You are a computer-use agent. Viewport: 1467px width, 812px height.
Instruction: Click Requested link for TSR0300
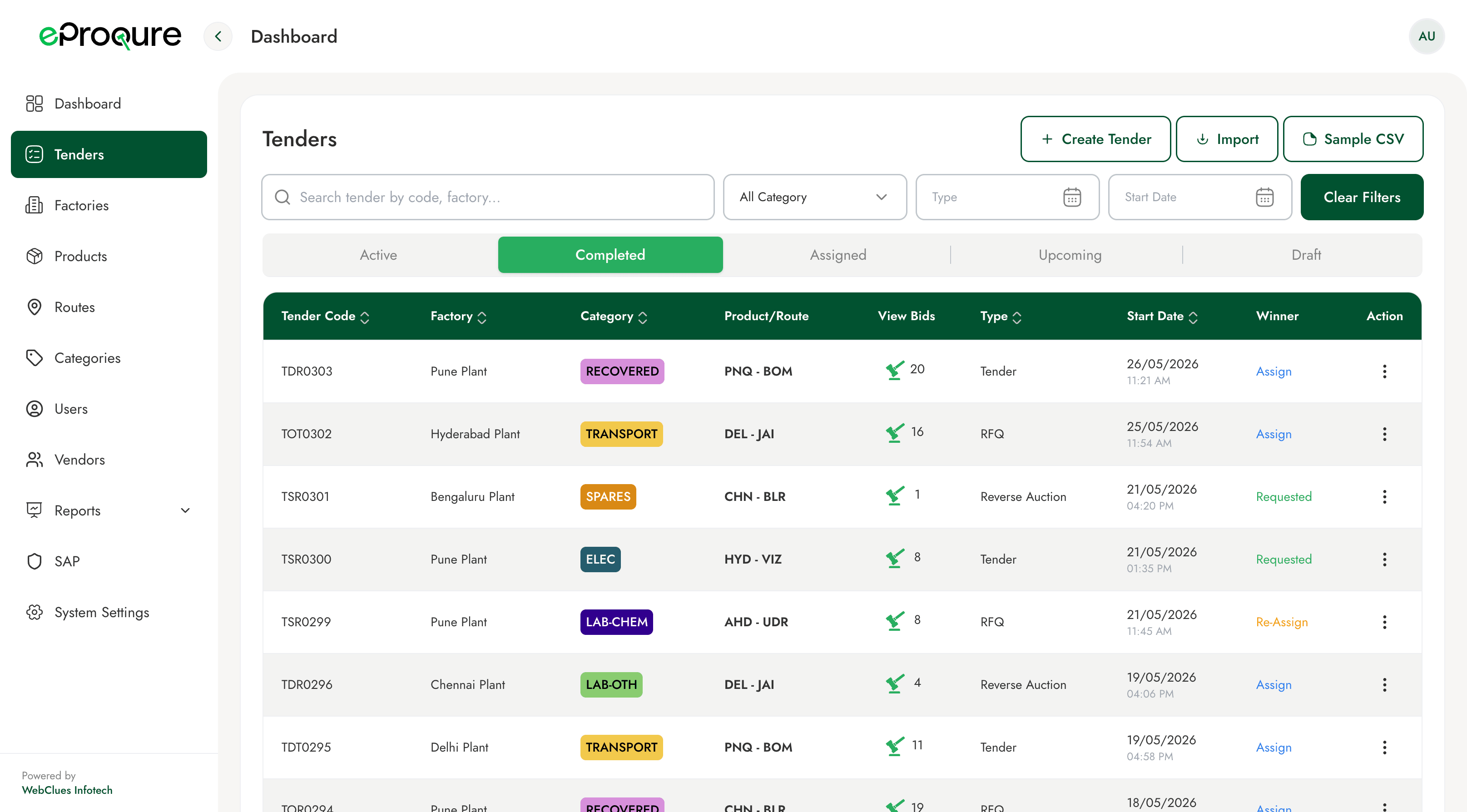[1284, 559]
